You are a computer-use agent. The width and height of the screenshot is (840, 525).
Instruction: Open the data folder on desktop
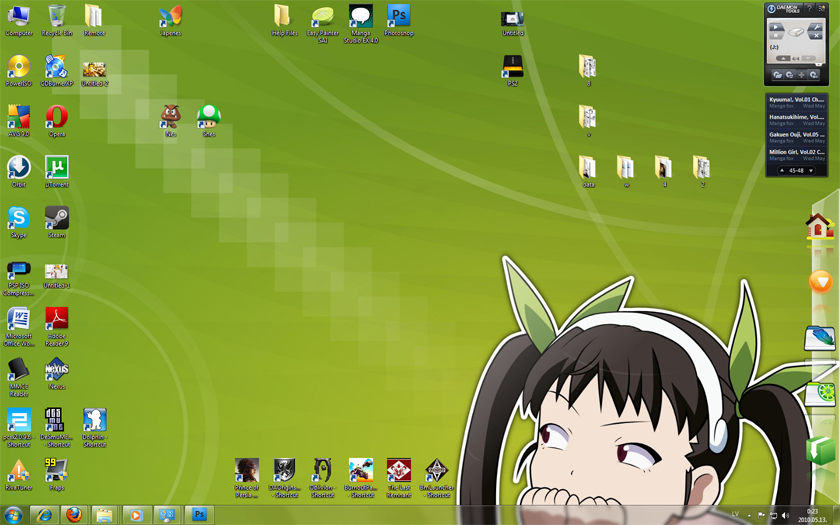click(x=588, y=171)
